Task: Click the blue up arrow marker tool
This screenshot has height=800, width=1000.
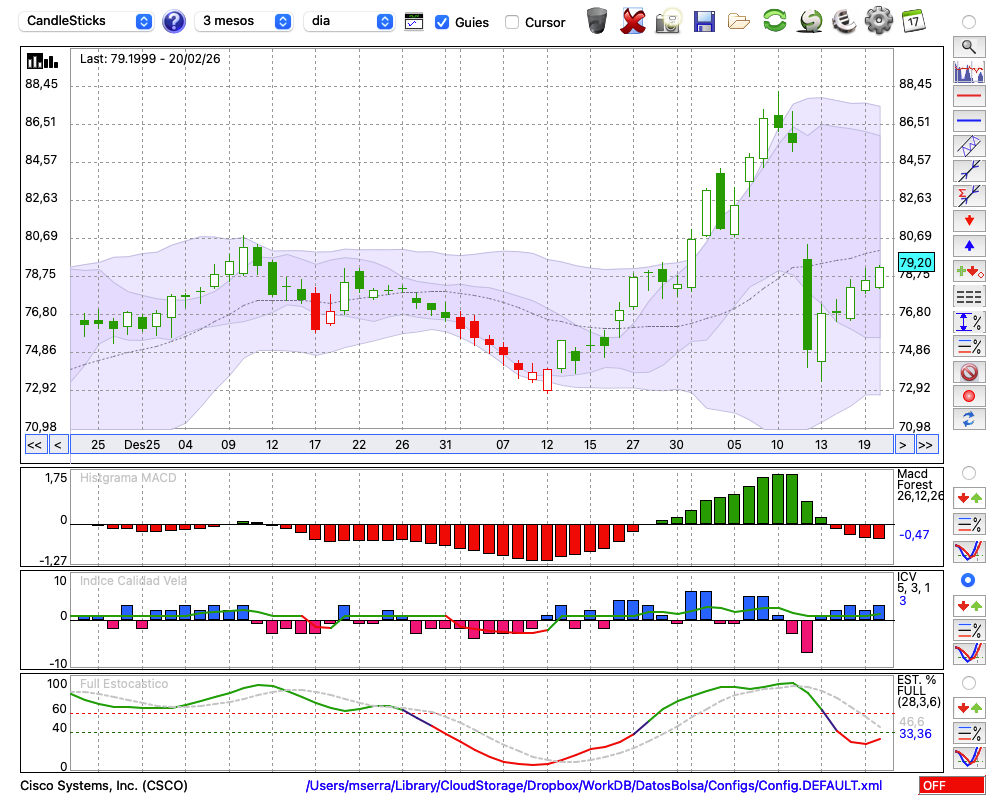Action: [968, 246]
